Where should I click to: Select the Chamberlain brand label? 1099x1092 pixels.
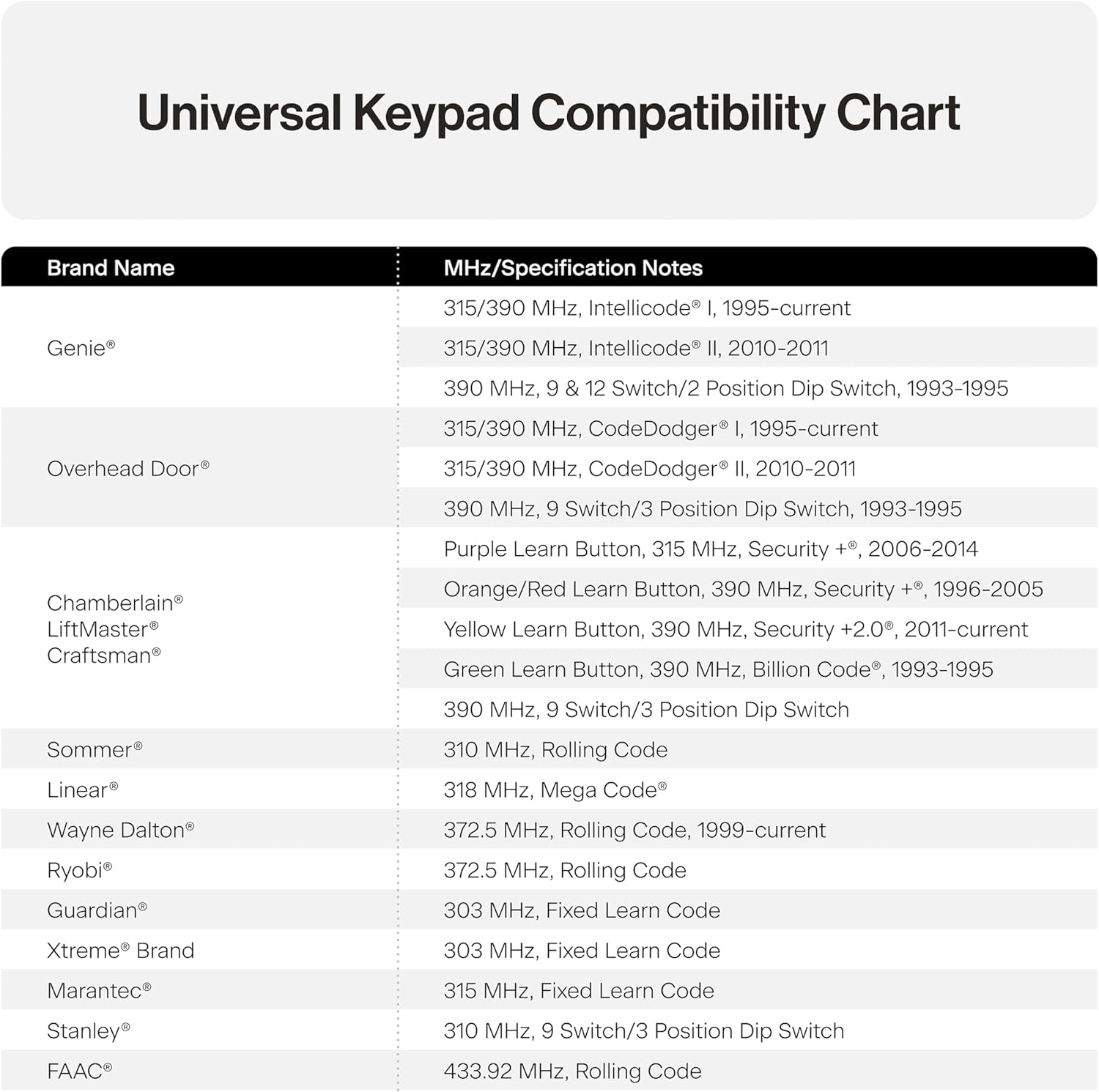tap(114, 603)
